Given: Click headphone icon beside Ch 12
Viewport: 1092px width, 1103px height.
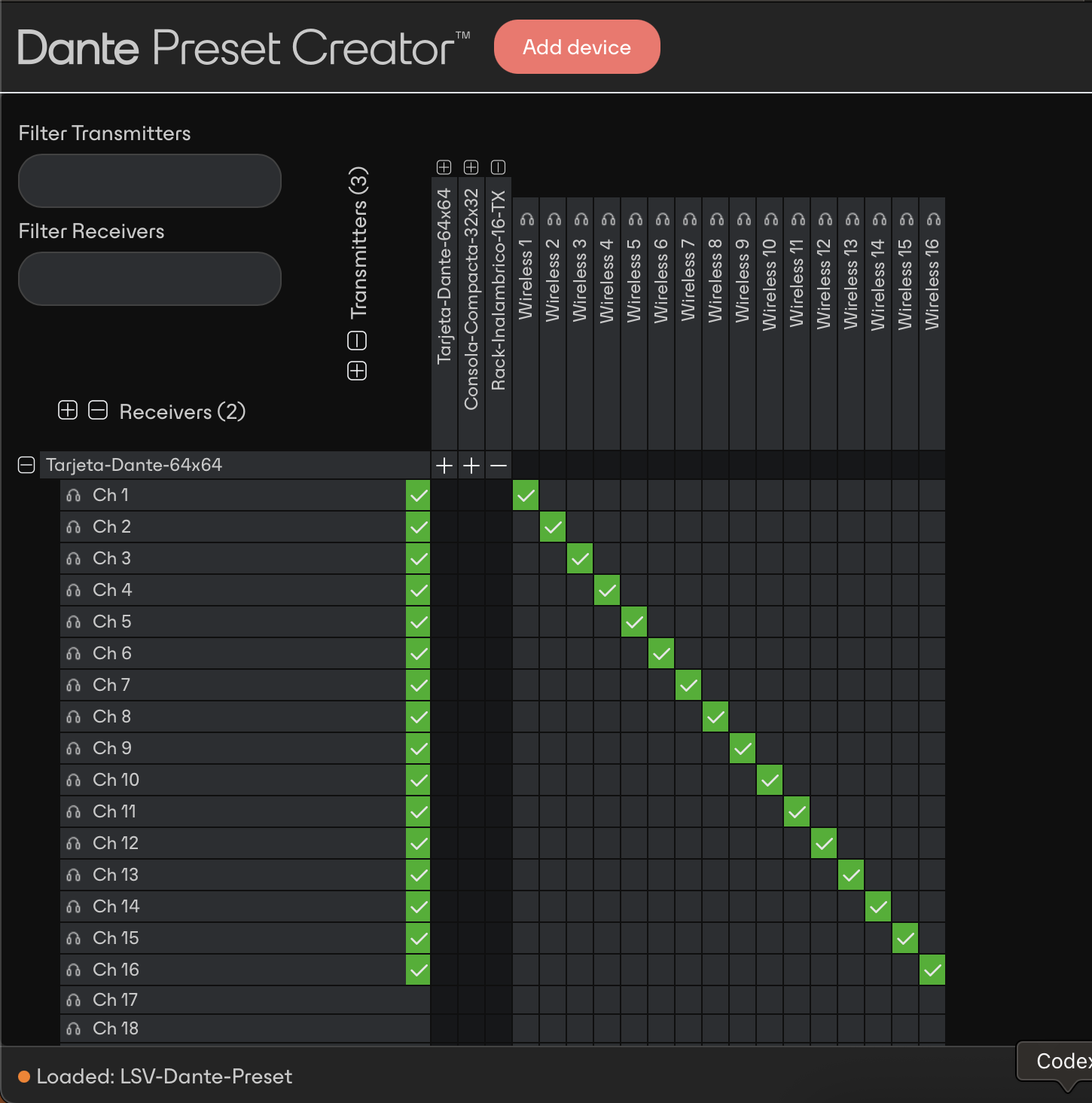Looking at the screenshot, I should (73, 844).
